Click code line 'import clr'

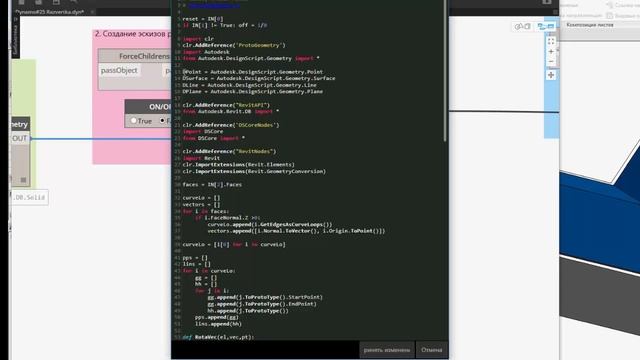click(x=198, y=39)
